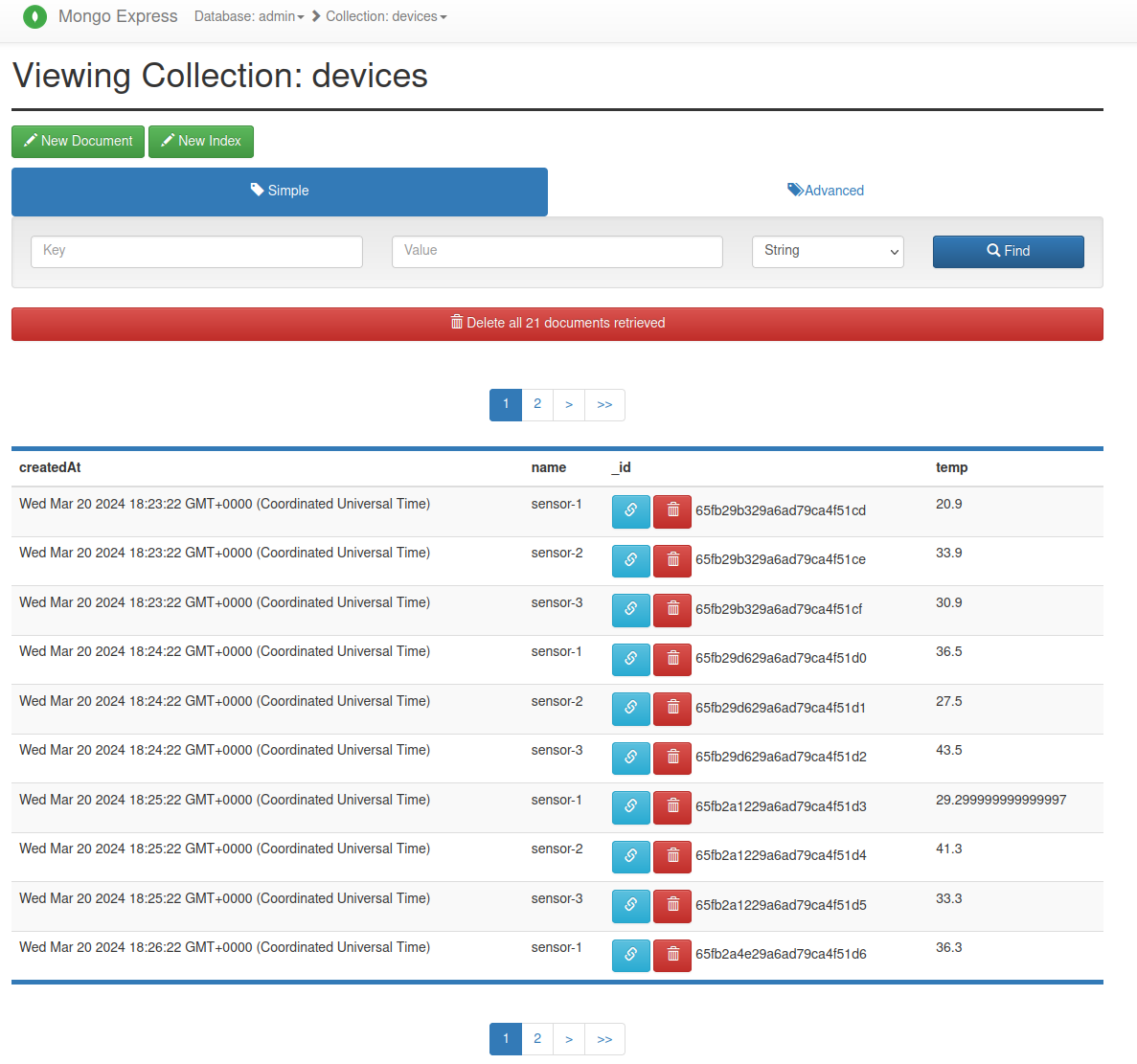Switch to the Advanced search tab
The width and height of the screenshot is (1137, 1064).
tap(826, 191)
